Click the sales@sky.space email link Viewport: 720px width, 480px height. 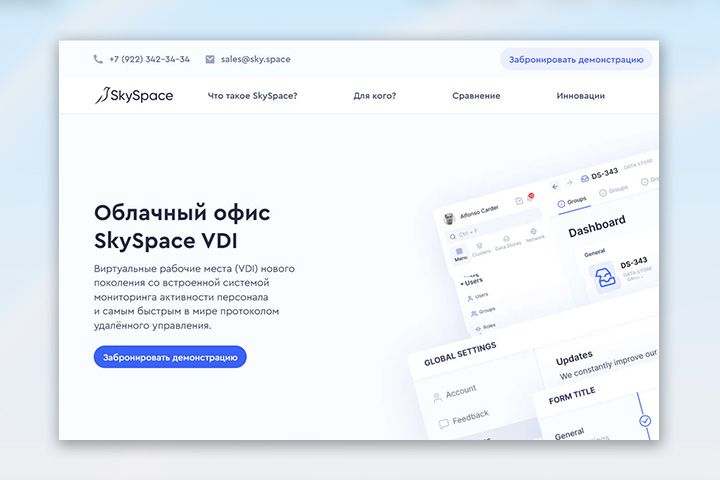point(256,59)
